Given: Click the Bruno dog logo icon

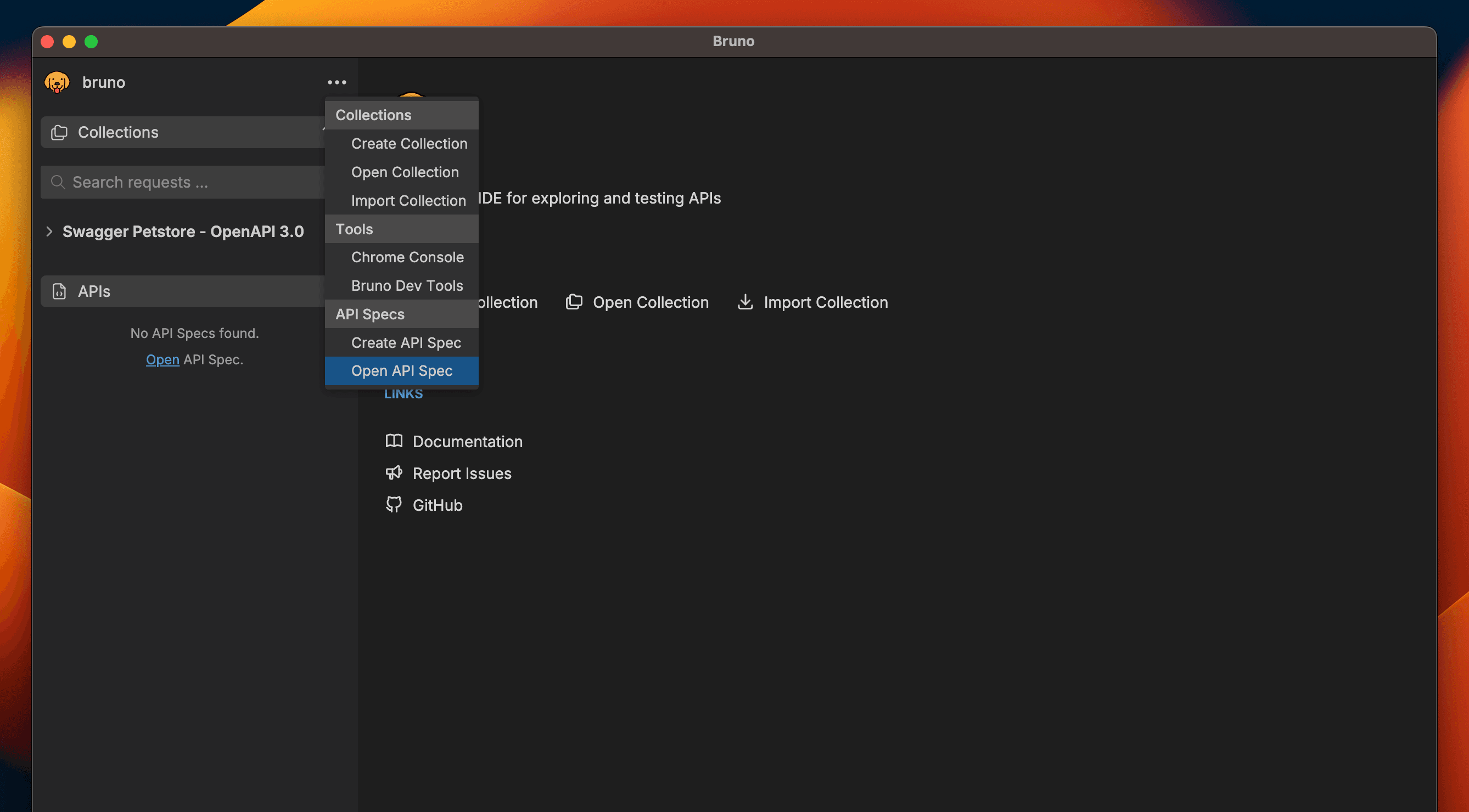Looking at the screenshot, I should click(x=57, y=82).
